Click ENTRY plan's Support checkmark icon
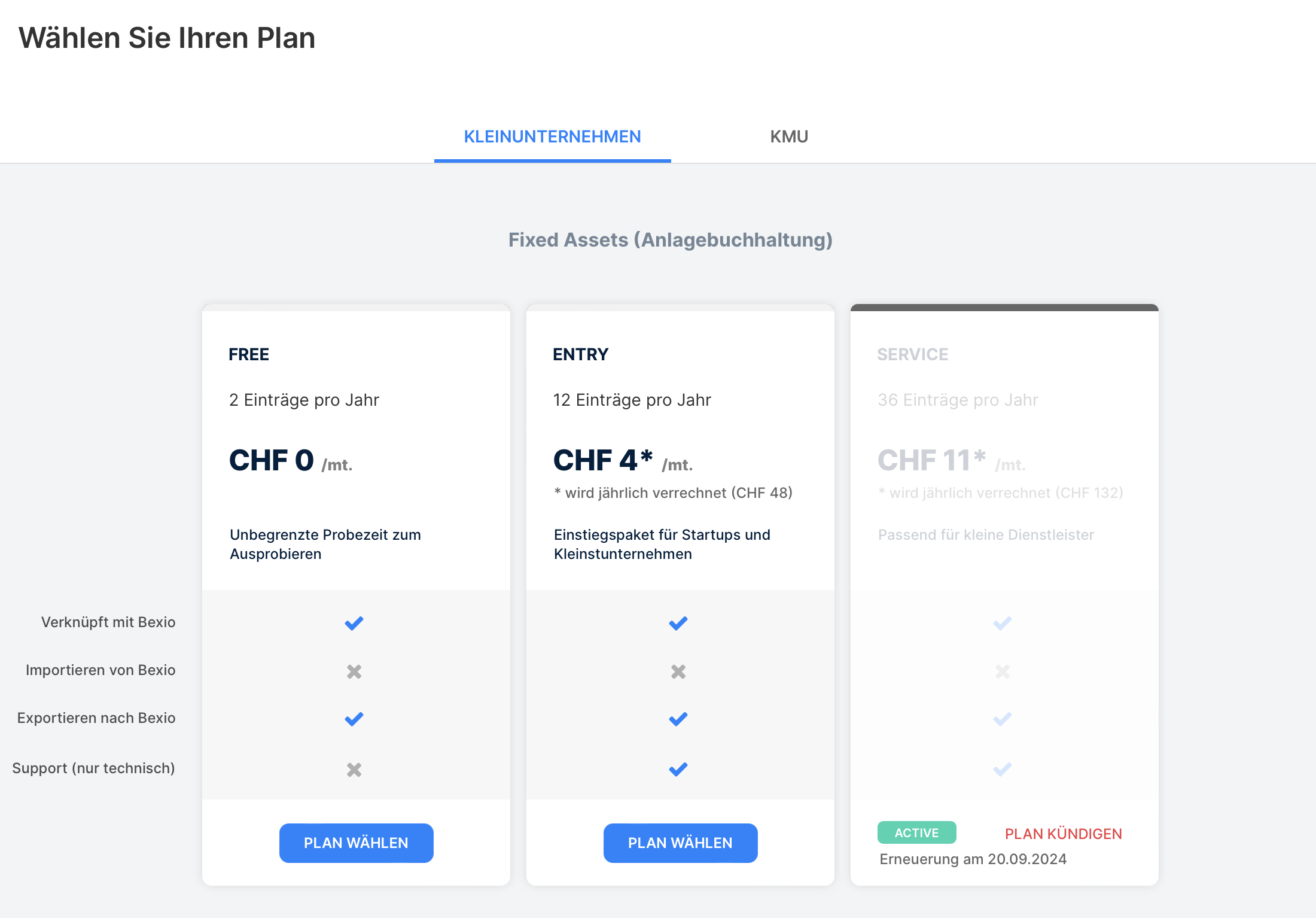 tap(678, 769)
